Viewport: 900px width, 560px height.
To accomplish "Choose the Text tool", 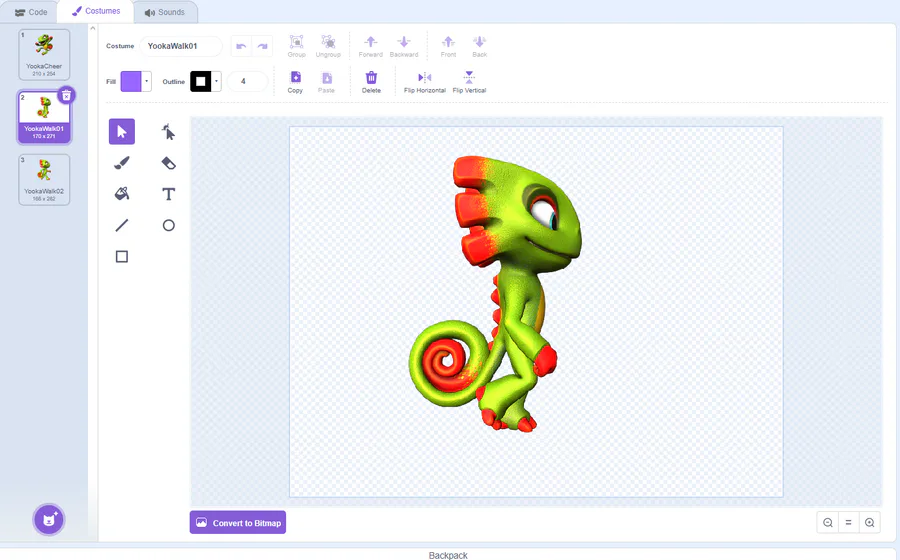I will click(x=168, y=194).
